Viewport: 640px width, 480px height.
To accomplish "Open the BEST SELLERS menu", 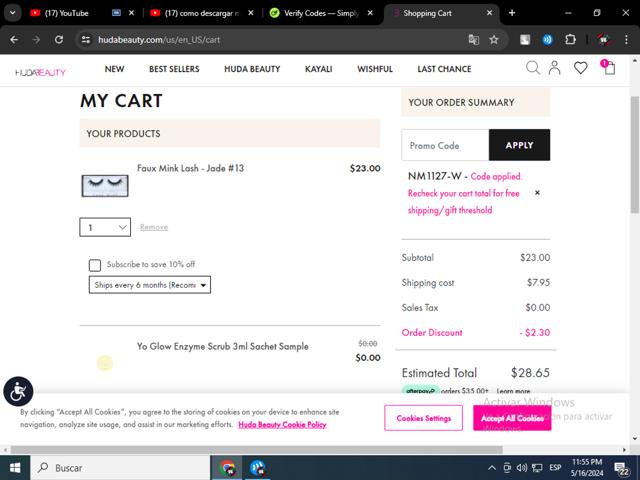I will coord(174,69).
